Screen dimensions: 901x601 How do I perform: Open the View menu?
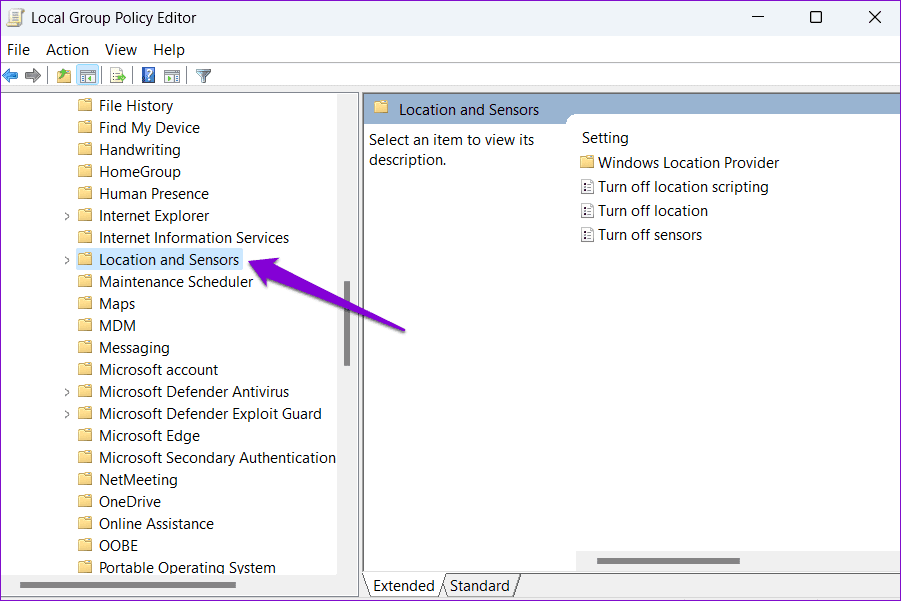click(x=121, y=50)
